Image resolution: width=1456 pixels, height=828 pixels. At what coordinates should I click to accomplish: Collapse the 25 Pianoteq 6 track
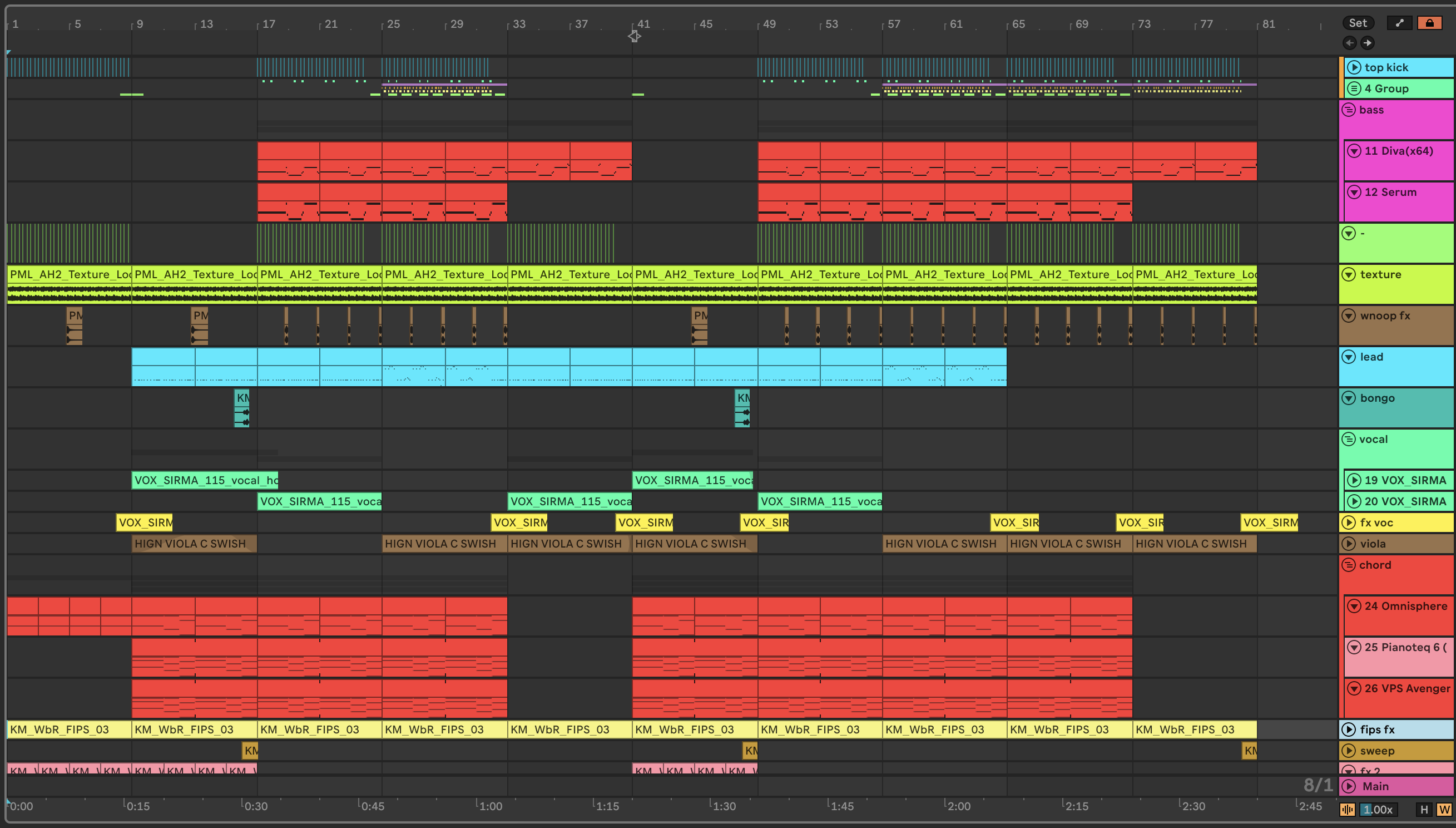pos(1354,647)
